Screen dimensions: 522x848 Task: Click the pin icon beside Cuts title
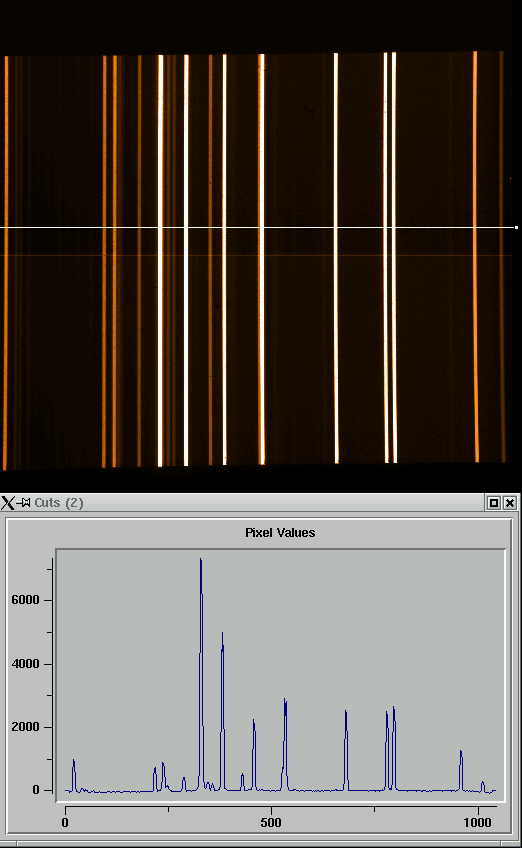23,503
